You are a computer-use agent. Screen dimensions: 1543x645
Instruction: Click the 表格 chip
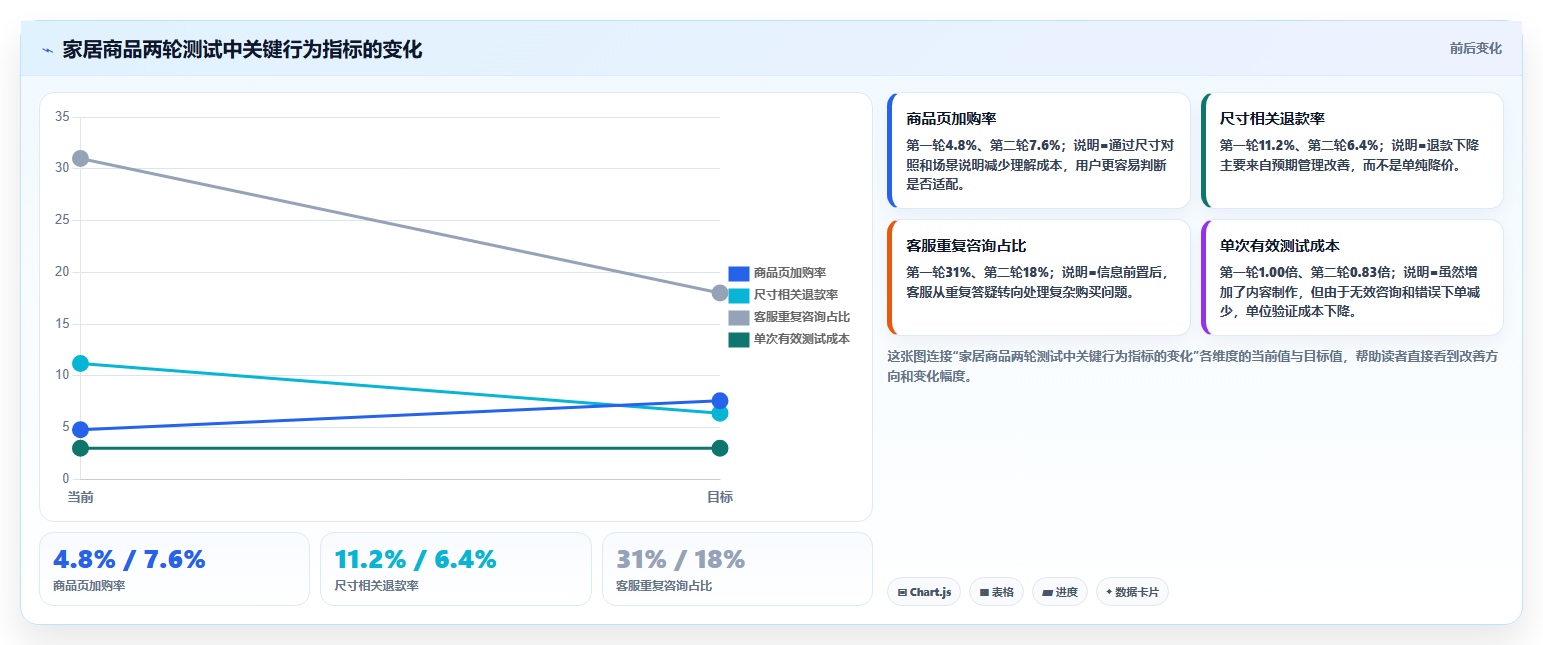coord(996,592)
